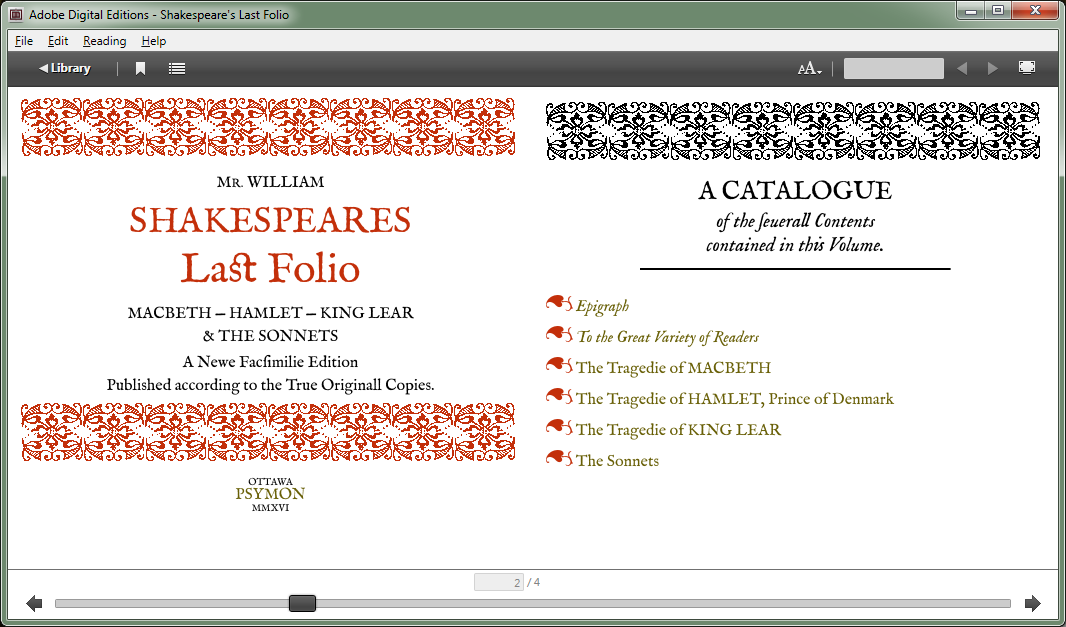1066x627 pixels.
Task: Click the page position slider thumb
Action: click(x=303, y=603)
